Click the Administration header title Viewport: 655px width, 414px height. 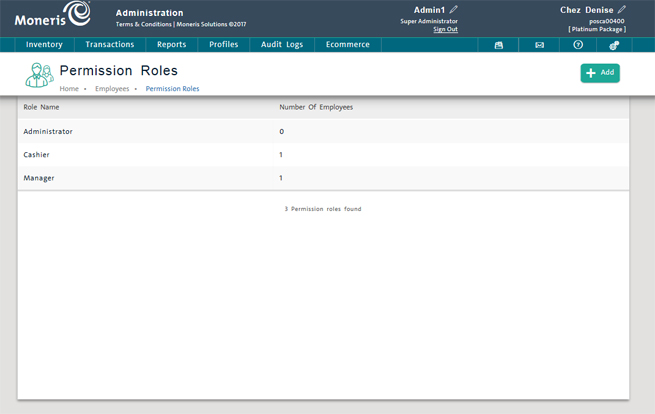point(150,13)
